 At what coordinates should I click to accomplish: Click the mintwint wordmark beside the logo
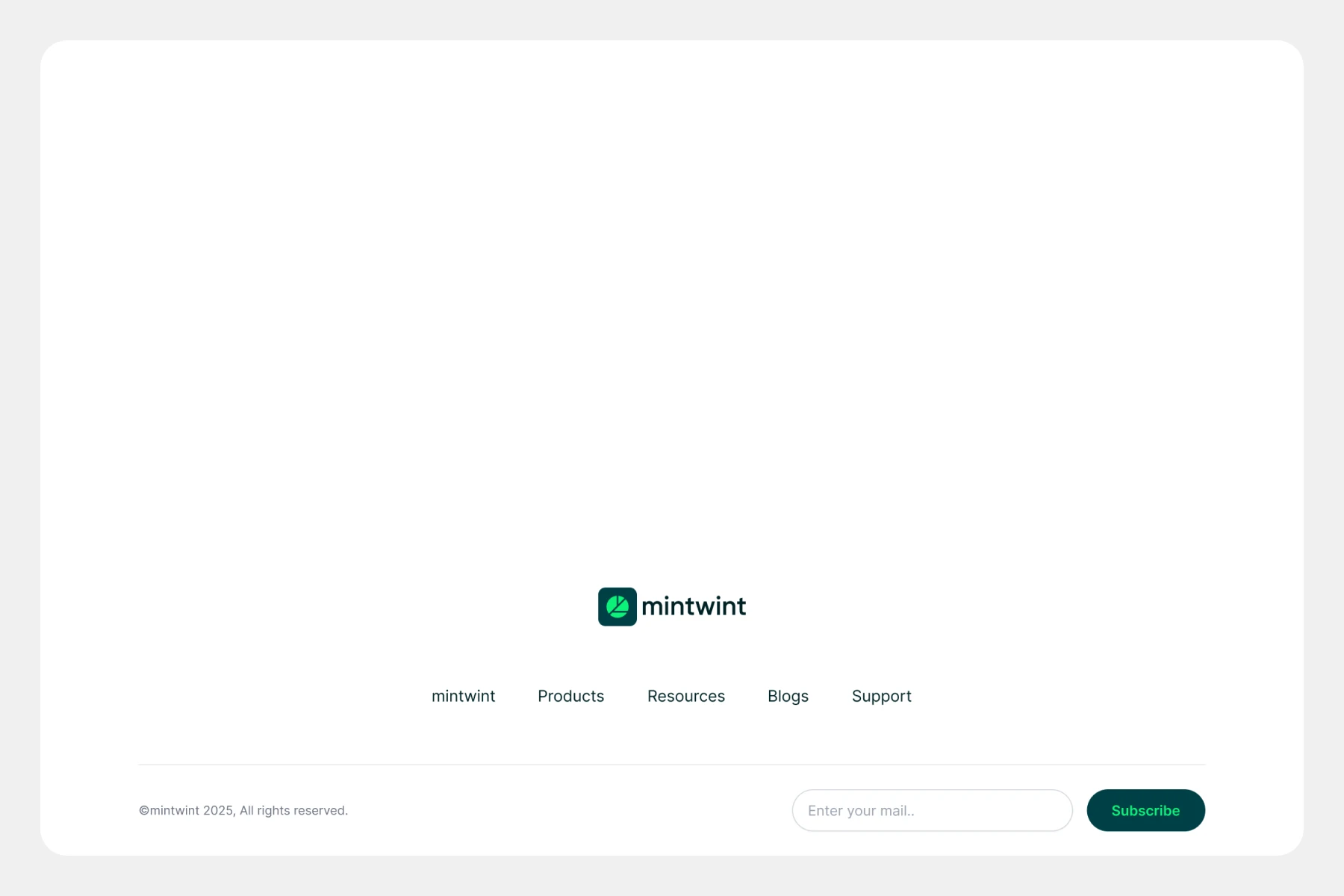click(x=693, y=606)
